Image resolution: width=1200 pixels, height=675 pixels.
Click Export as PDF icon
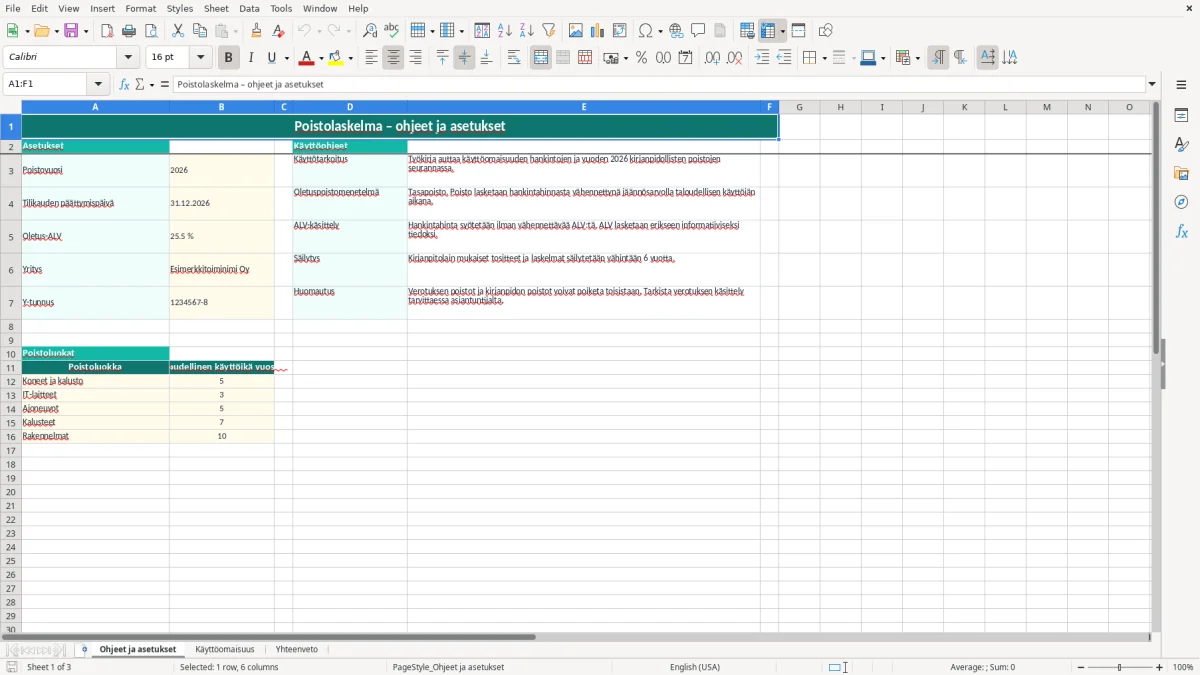pyautogui.click(x=107, y=31)
